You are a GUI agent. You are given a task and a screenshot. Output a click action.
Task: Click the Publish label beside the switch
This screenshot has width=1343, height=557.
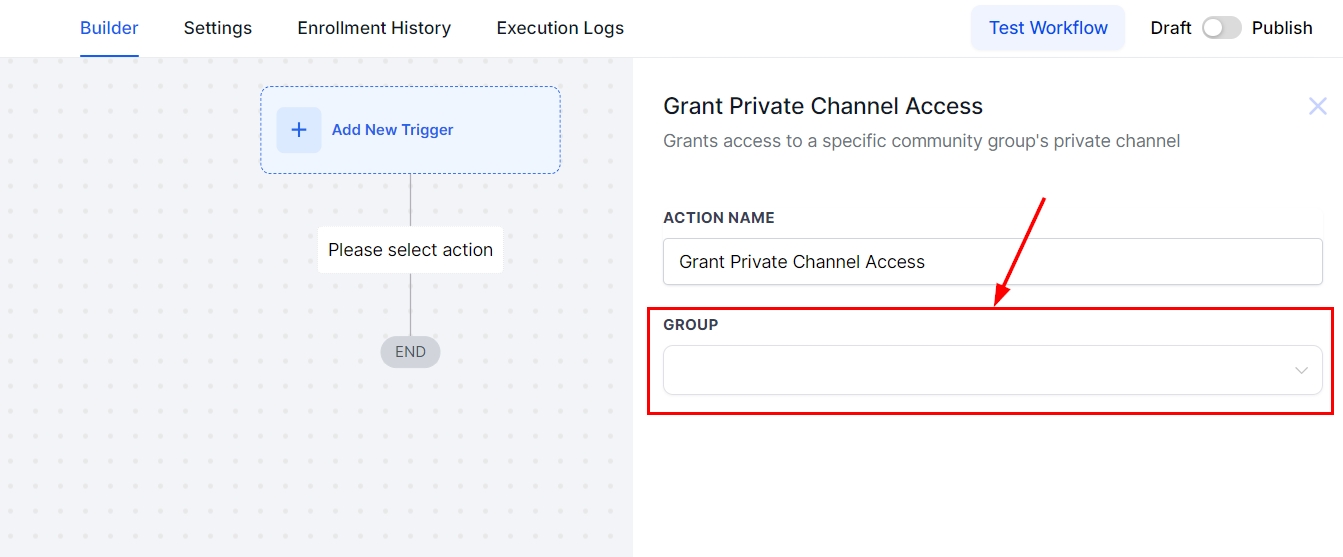pyautogui.click(x=1282, y=28)
